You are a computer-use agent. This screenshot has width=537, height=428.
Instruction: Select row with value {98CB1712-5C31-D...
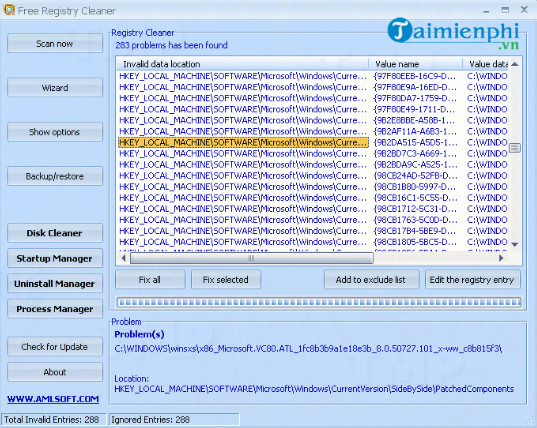pos(312,209)
